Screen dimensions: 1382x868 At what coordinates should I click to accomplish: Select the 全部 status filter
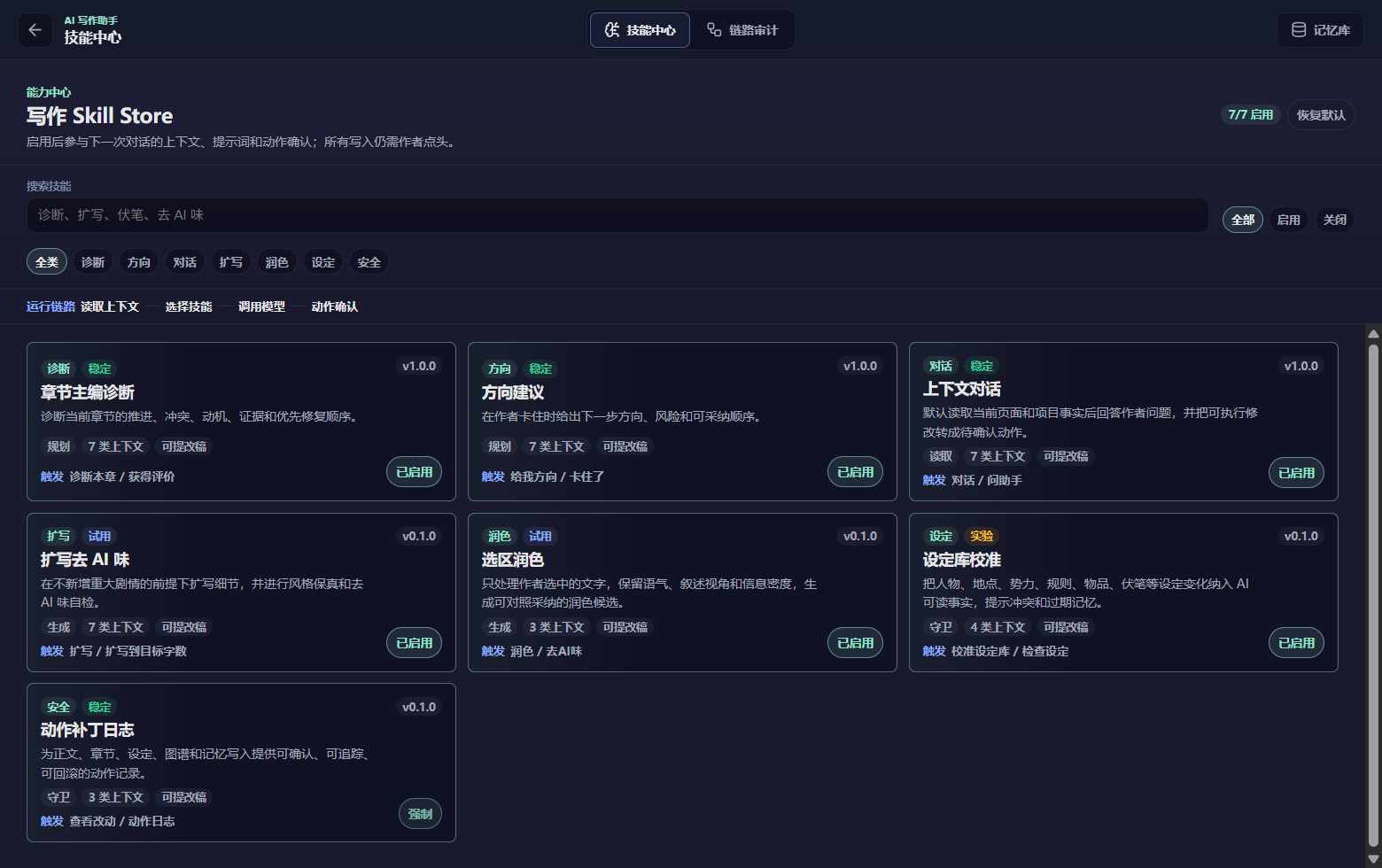point(1243,220)
